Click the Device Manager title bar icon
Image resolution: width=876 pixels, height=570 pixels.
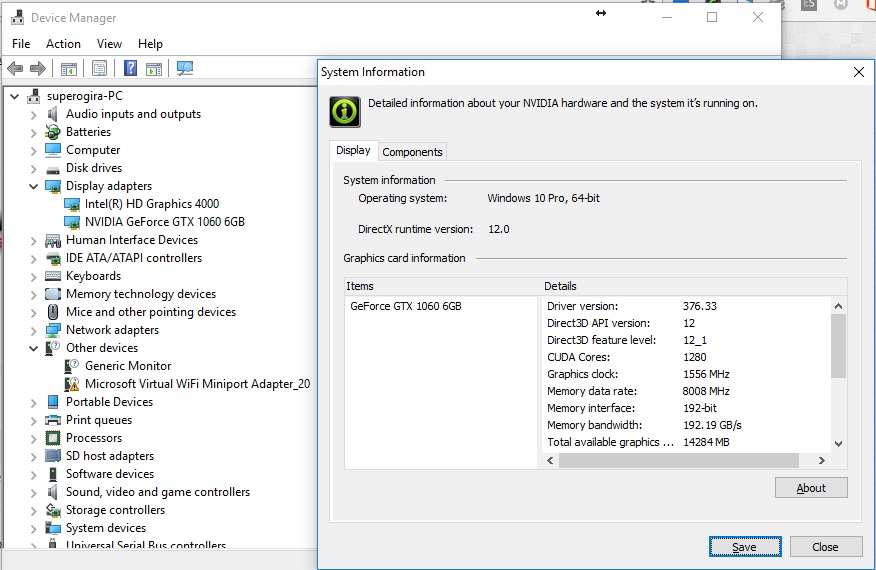pos(17,17)
